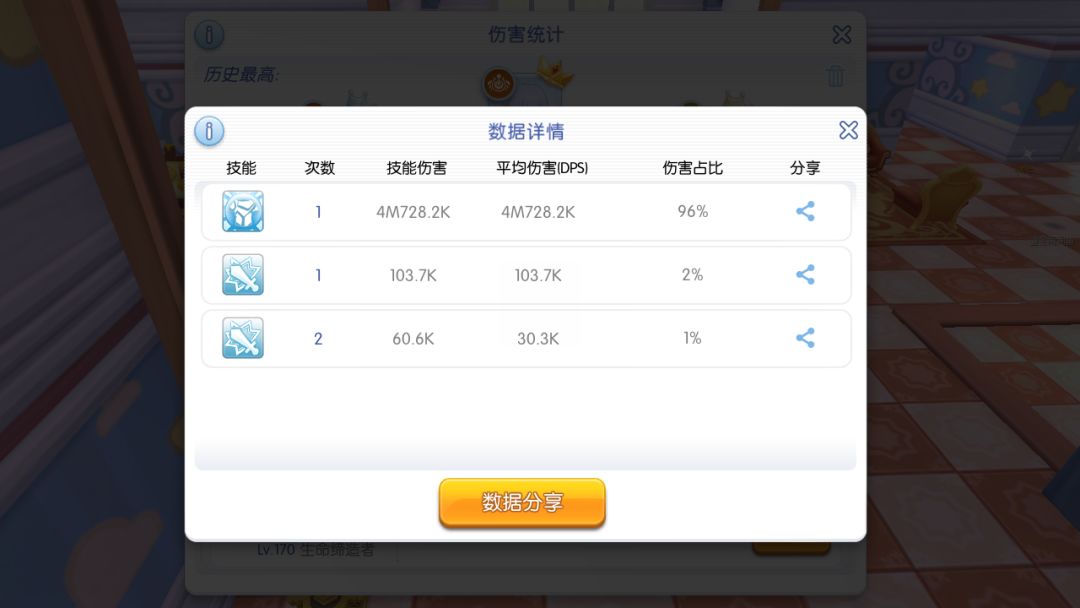Click the 数据分享 button
Viewport: 1080px width, 608px height.
(522, 503)
